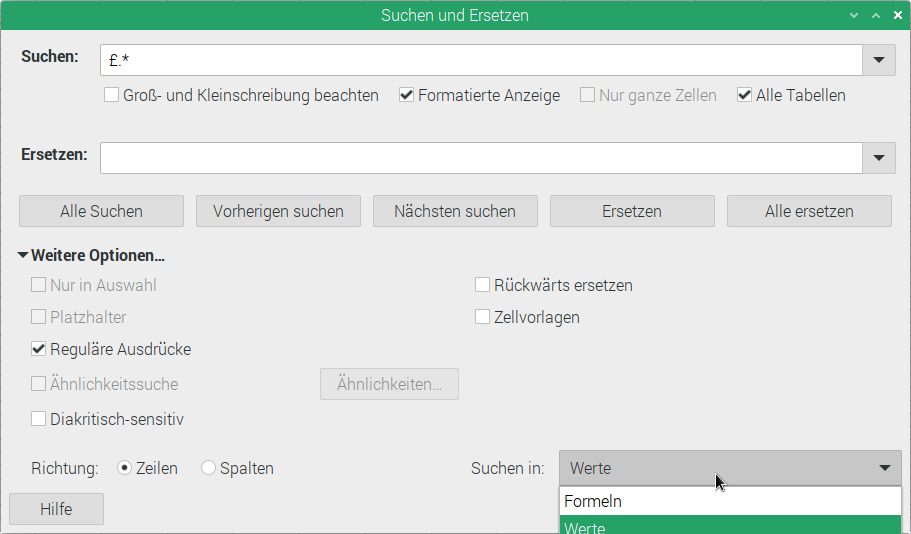Open Hilfe for this dialog

[56, 509]
